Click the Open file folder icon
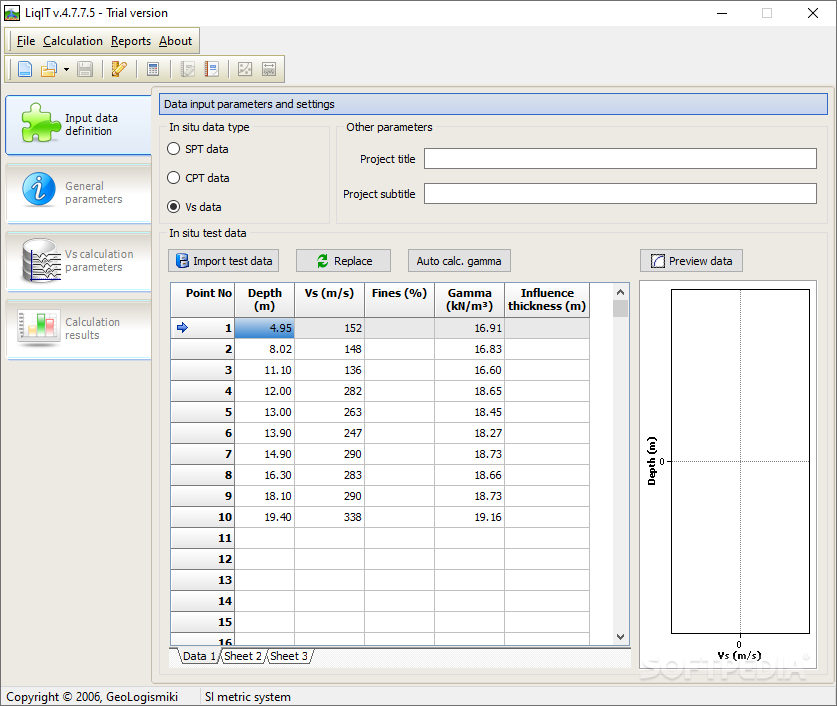Image resolution: width=837 pixels, height=706 pixels. (49, 69)
